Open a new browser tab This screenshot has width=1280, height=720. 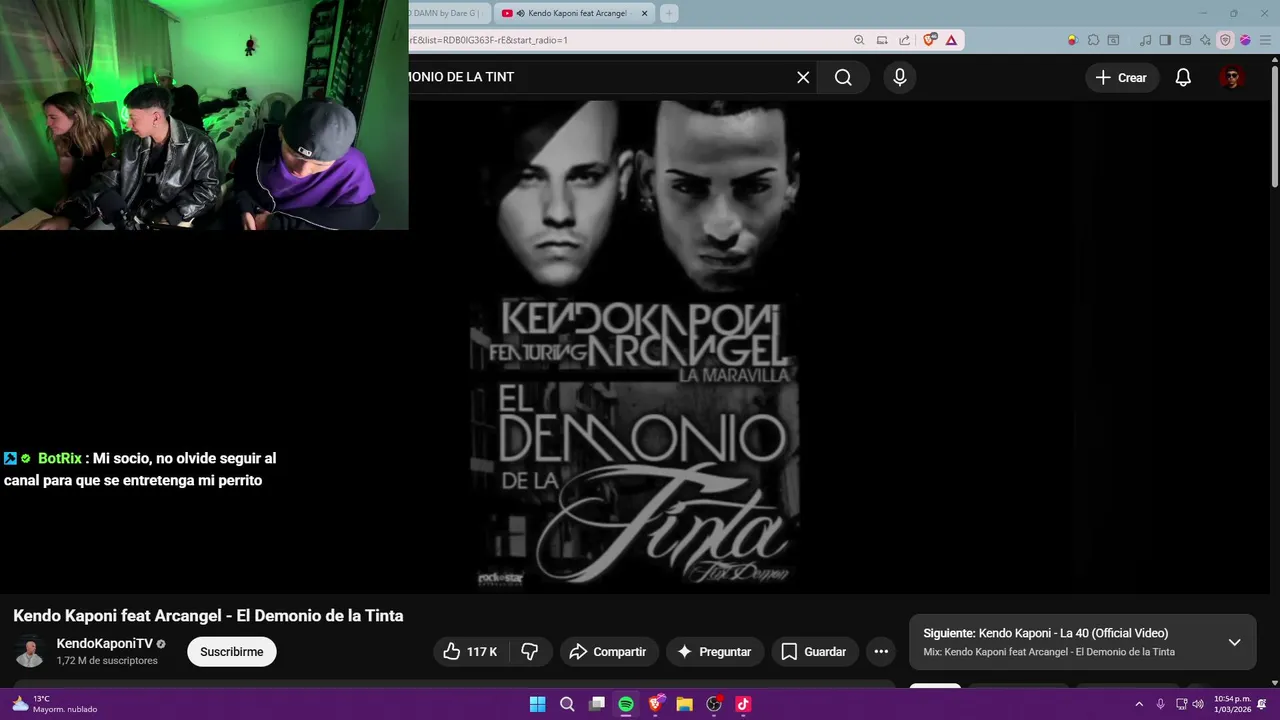669,13
